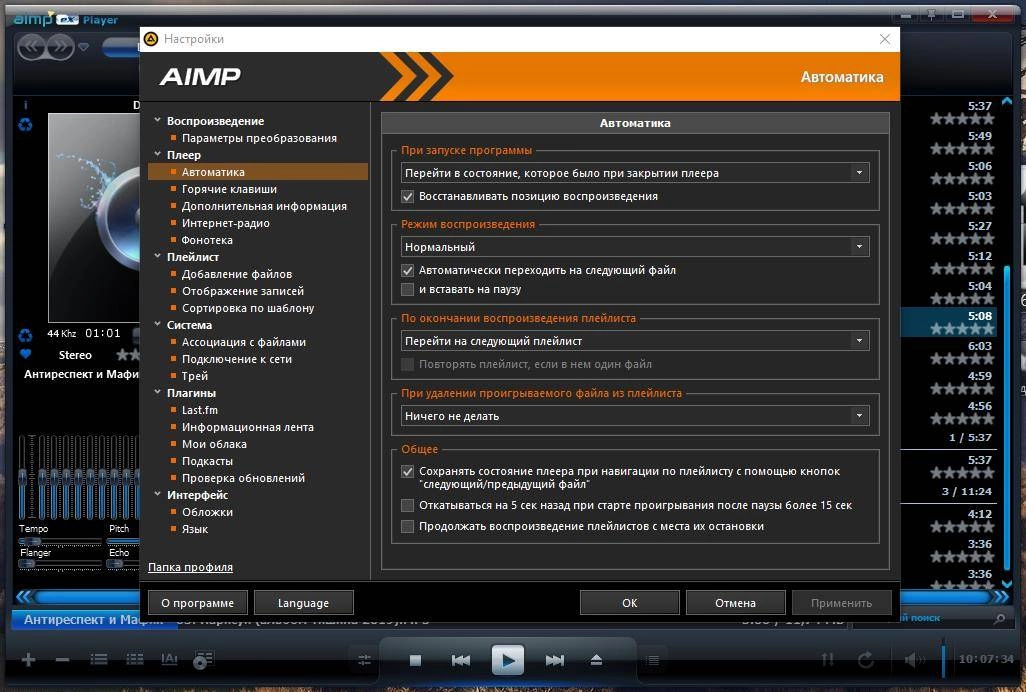
Task: Click the AIMP logo icon in Настройки title
Action: (150, 39)
